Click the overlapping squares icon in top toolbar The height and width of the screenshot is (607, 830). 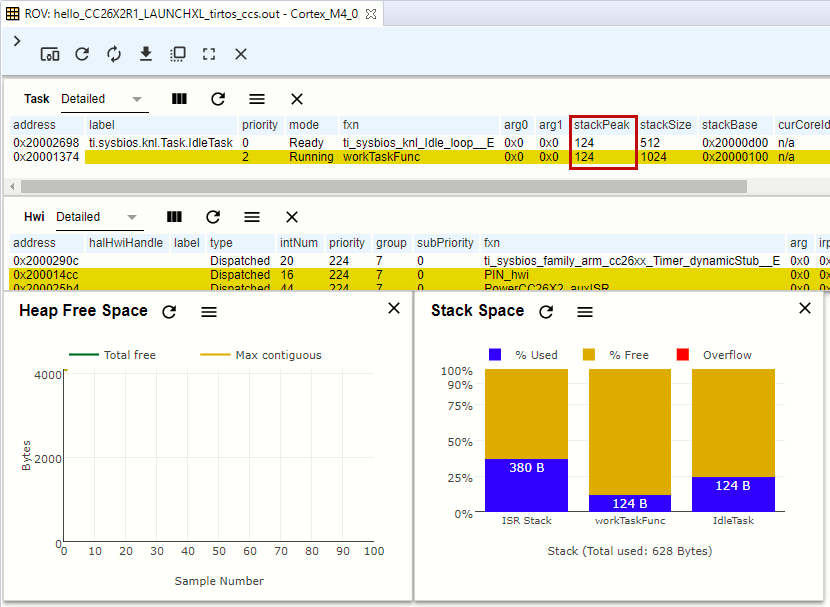point(178,54)
